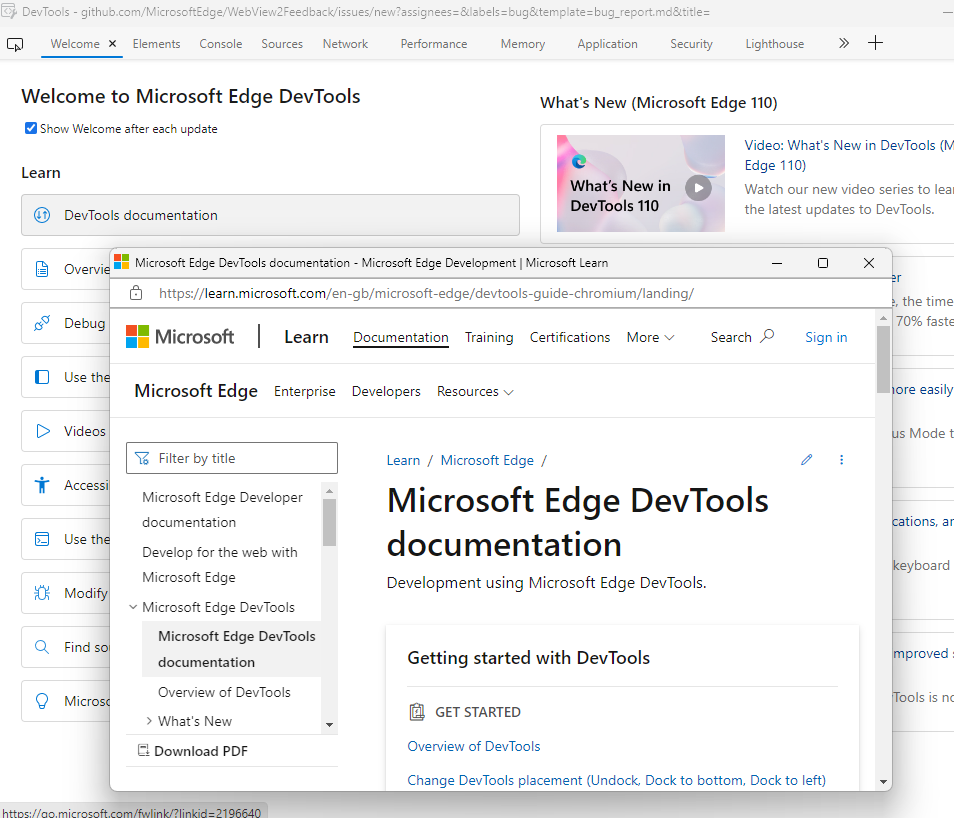Open the Developers nav link
This screenshot has width=954, height=818.
pos(386,391)
